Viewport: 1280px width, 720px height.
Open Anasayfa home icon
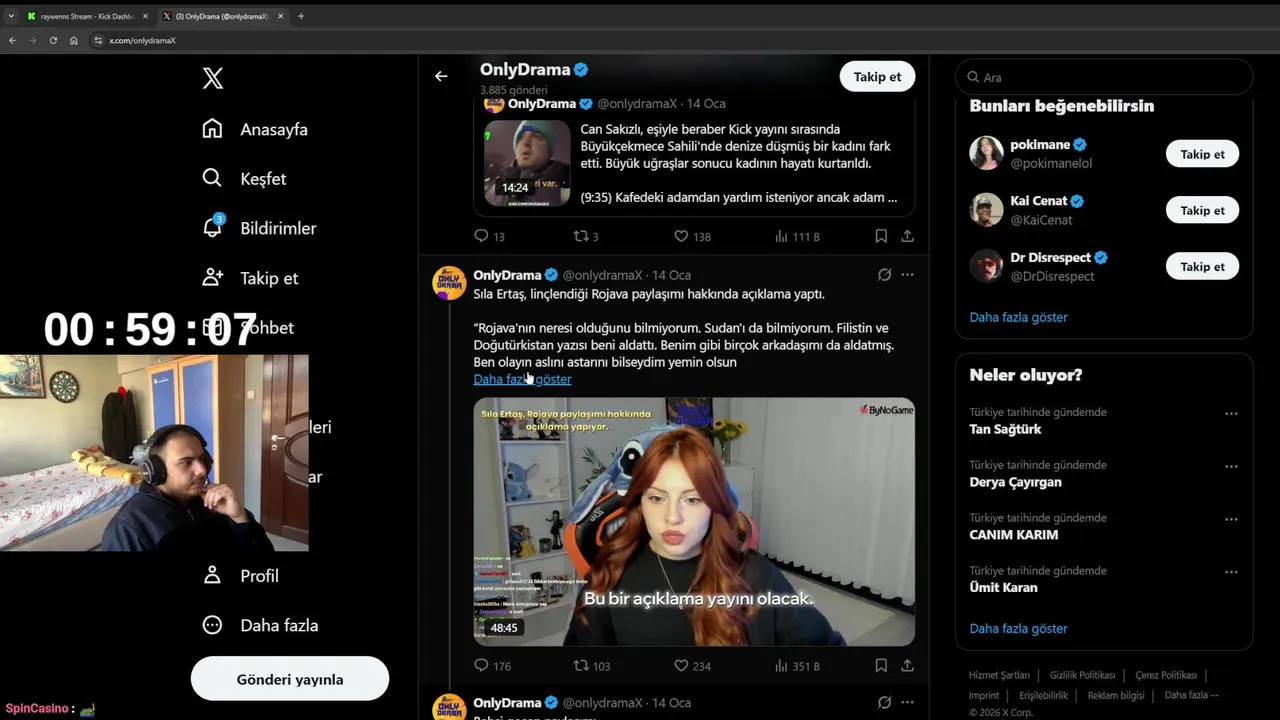coord(212,129)
